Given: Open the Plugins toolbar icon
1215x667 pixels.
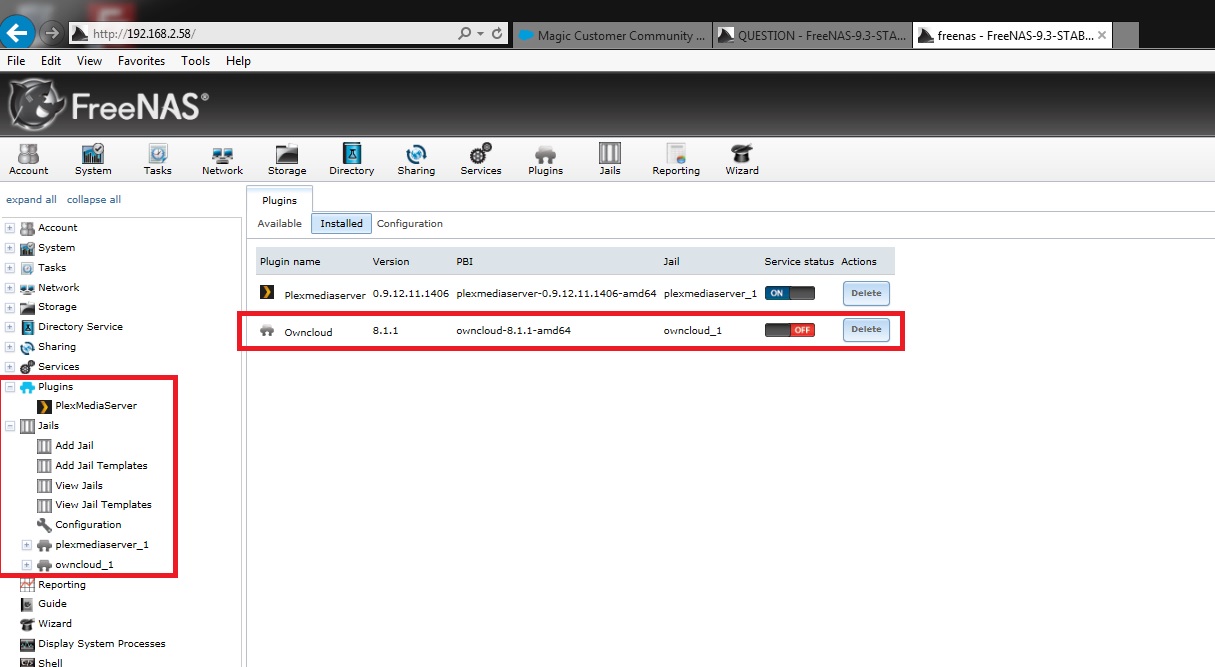Looking at the screenshot, I should pyautogui.click(x=545, y=159).
